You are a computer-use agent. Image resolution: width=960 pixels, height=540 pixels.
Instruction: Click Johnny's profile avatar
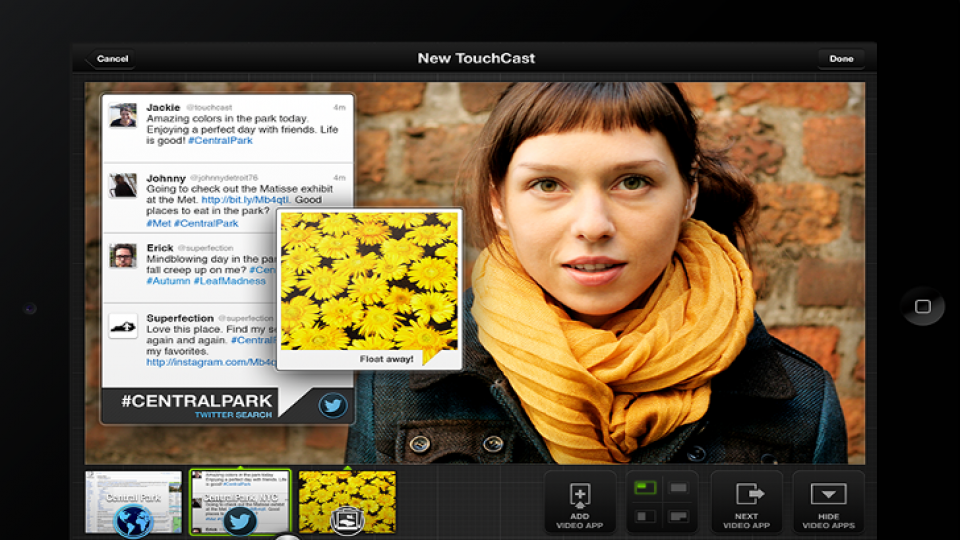pyautogui.click(x=123, y=186)
